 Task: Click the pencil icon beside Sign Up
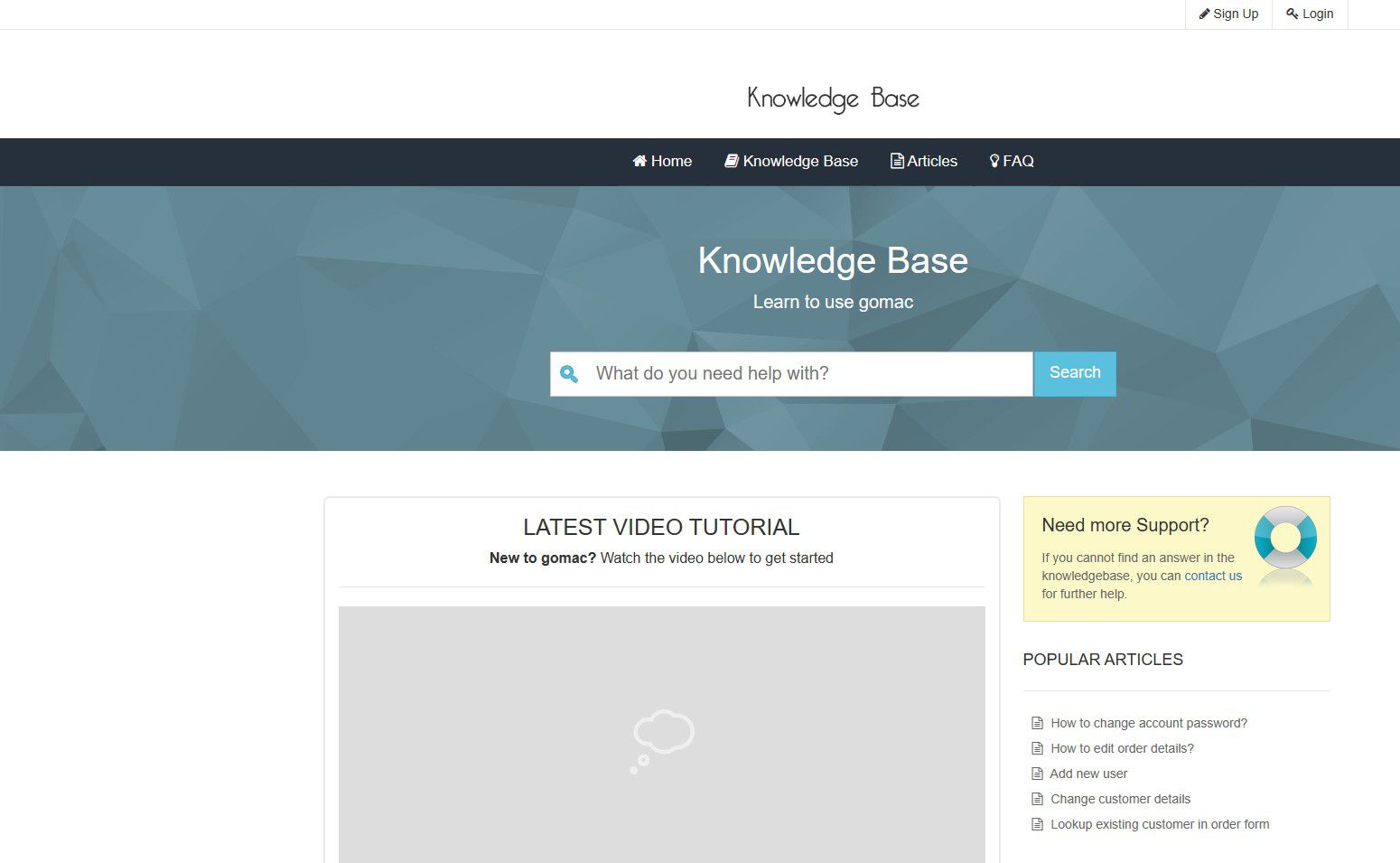pyautogui.click(x=1204, y=14)
